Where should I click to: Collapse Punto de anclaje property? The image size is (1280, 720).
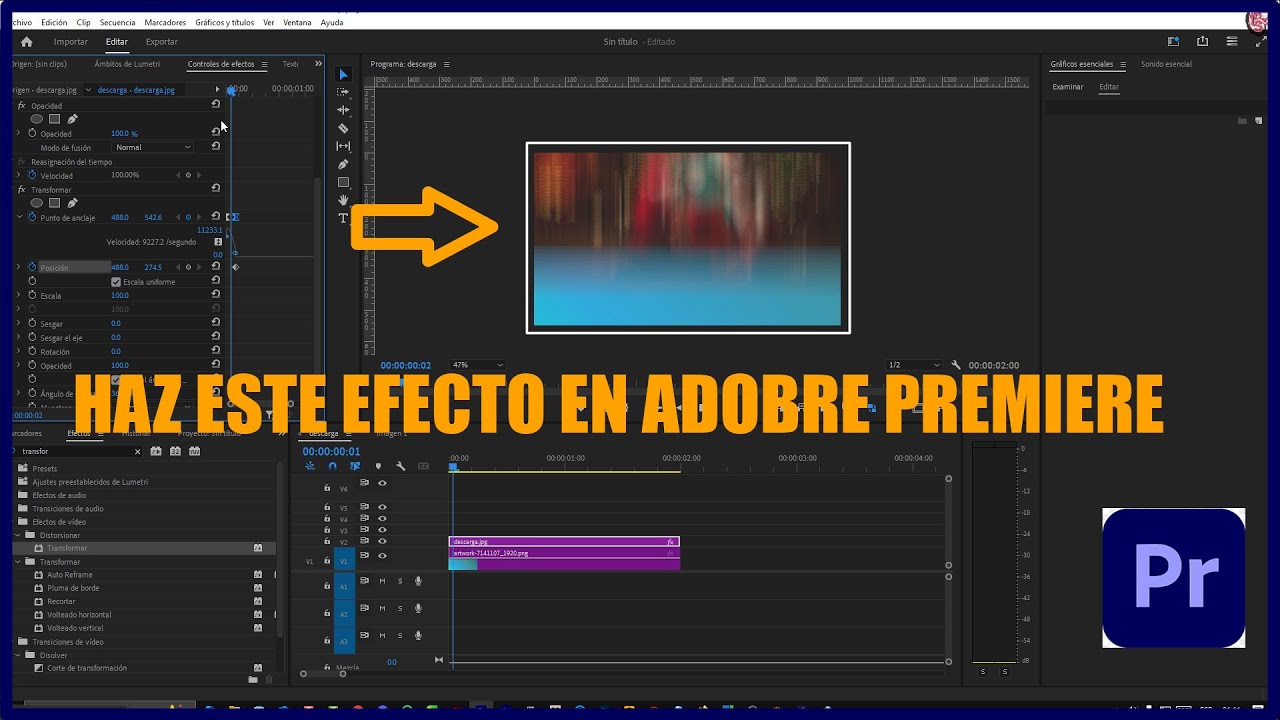pos(18,217)
